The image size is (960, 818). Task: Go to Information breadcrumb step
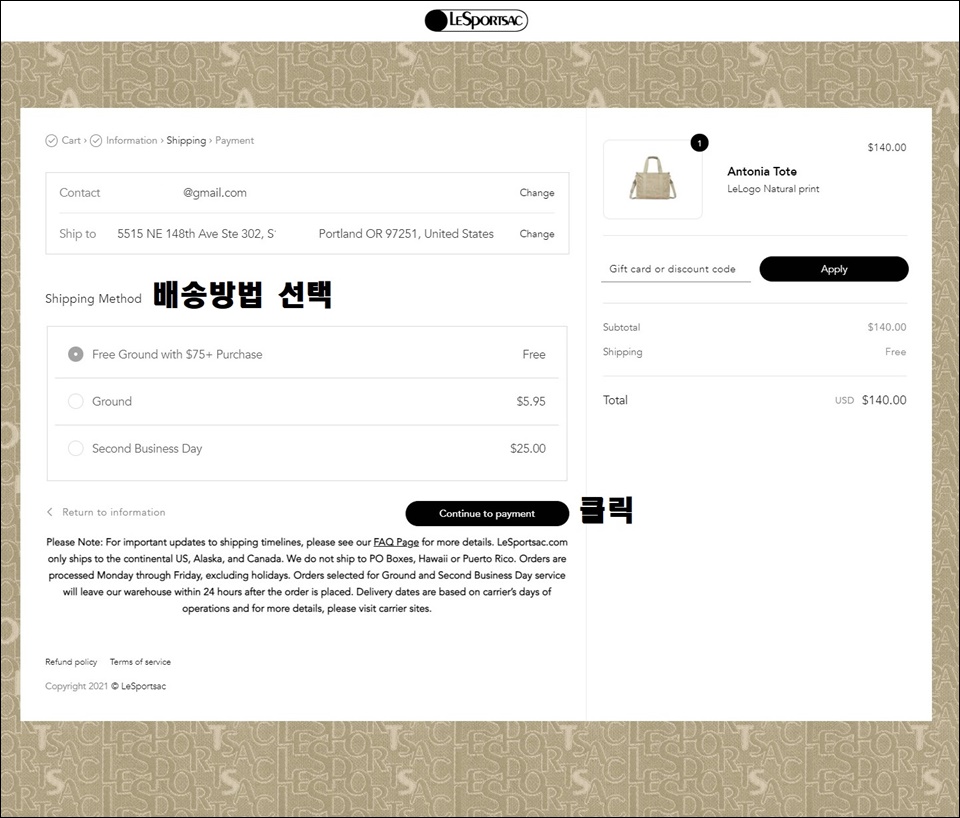tap(132, 140)
